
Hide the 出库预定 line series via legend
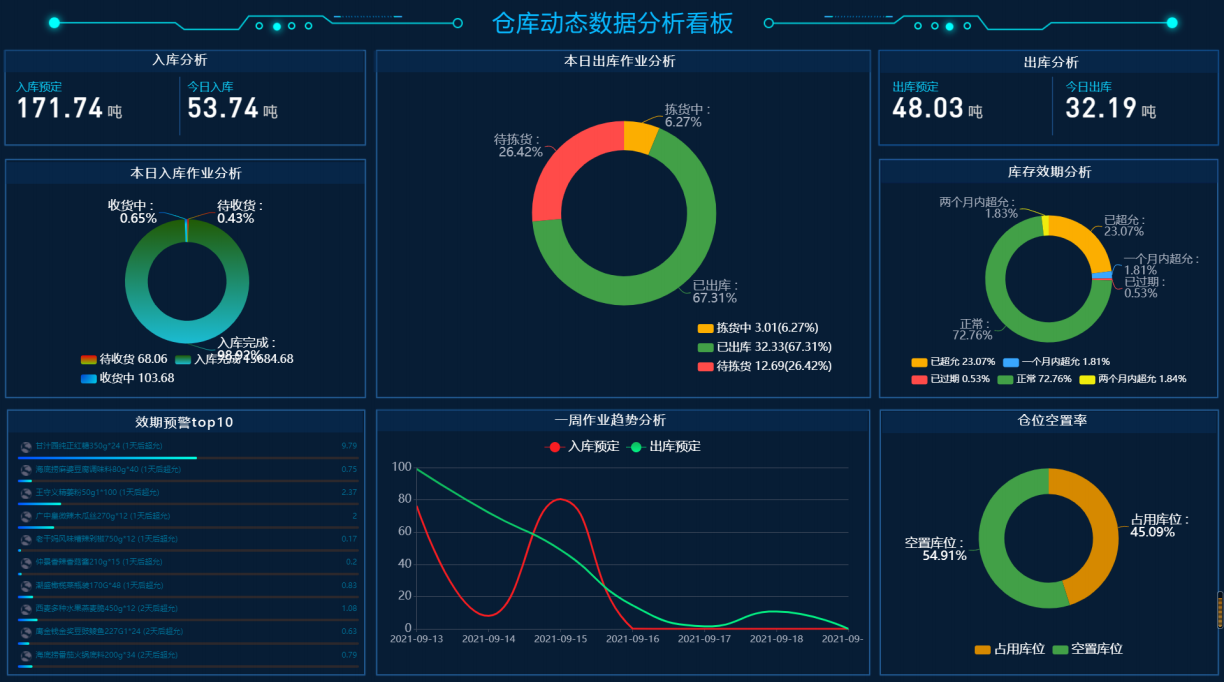point(664,446)
